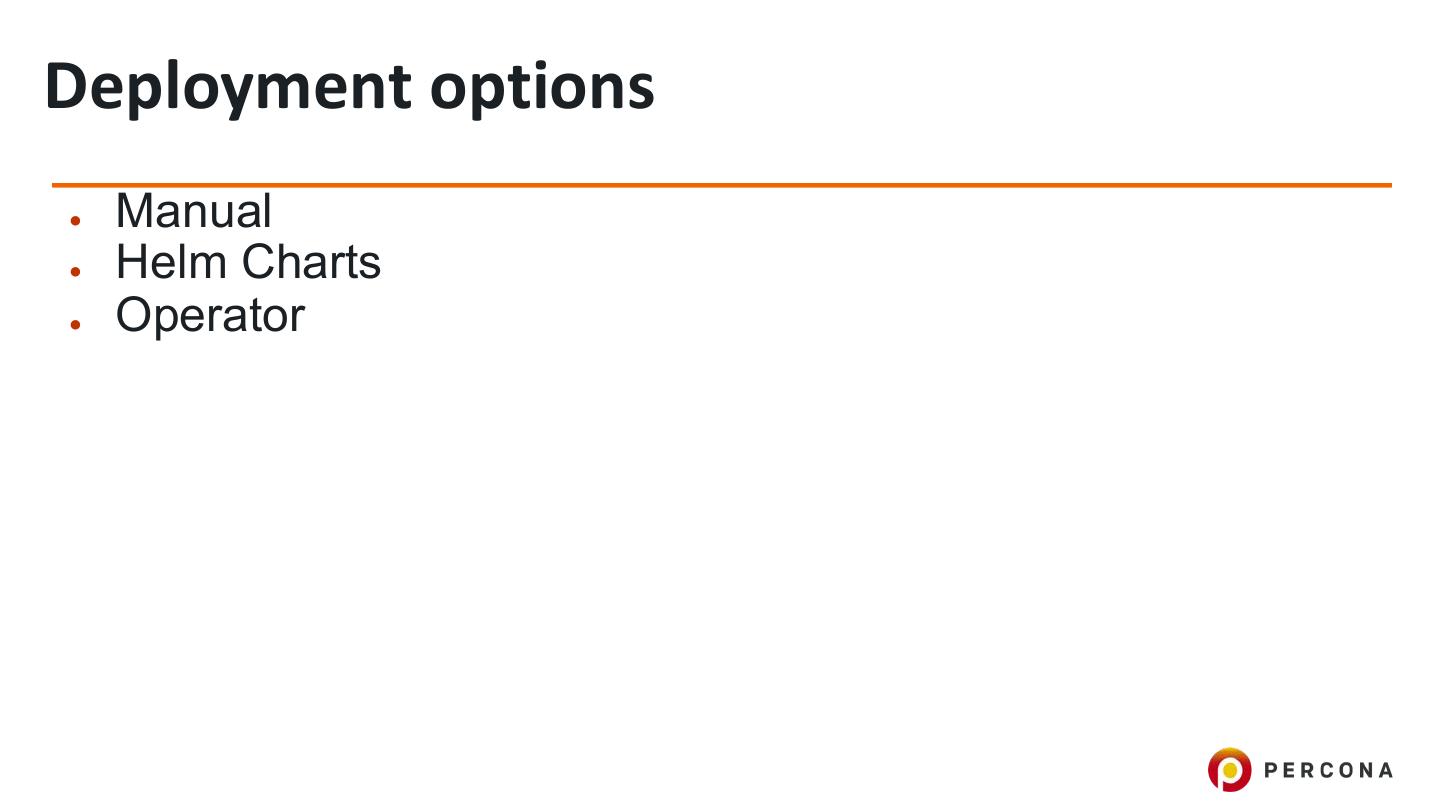Click the Percona circular logo icon
Screen dimensions: 1440x810
1229,770
